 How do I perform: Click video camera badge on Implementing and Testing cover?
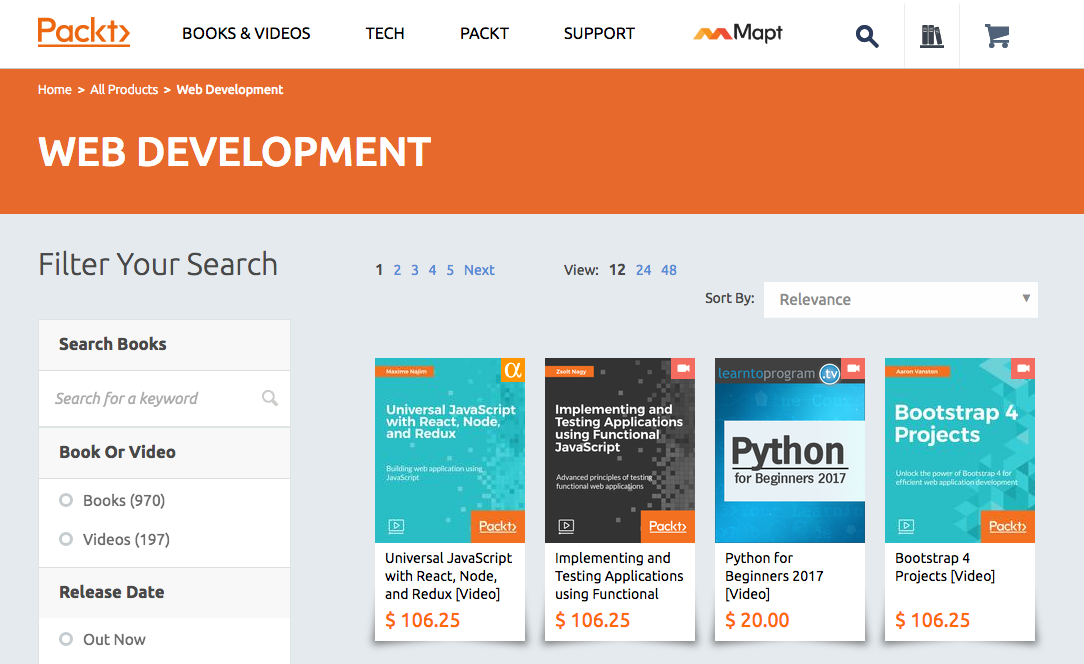[683, 368]
